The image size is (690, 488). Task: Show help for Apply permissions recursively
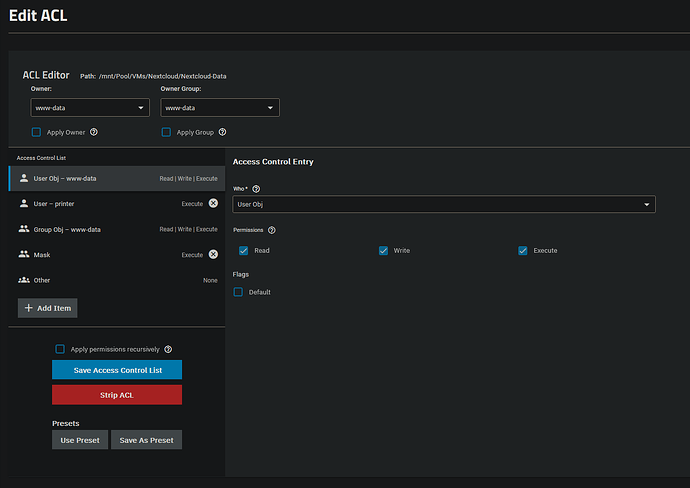click(x=168, y=349)
